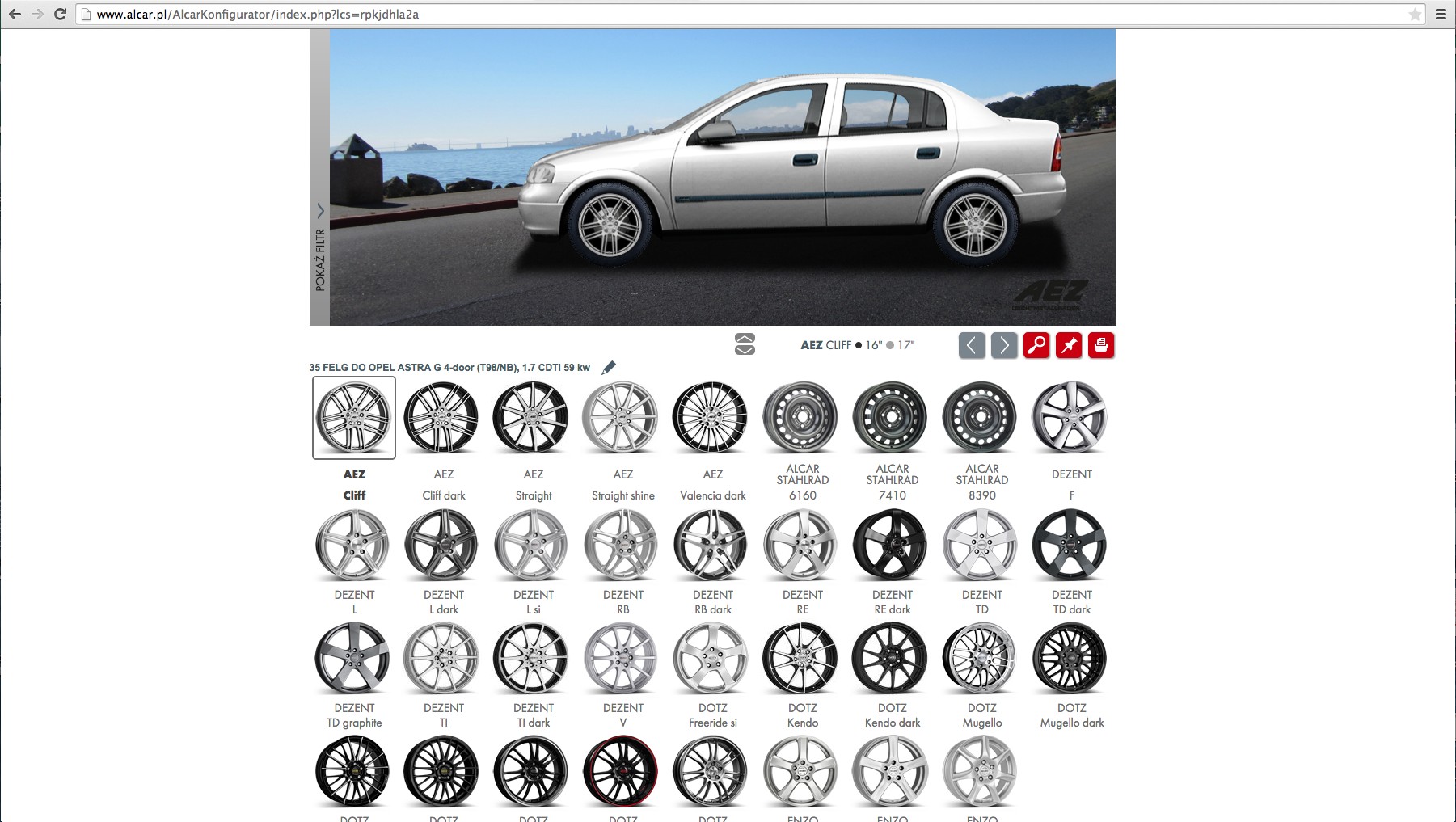Open the Chrome hamburger menu
Screen dimensions: 1456x822
(x=1441, y=14)
